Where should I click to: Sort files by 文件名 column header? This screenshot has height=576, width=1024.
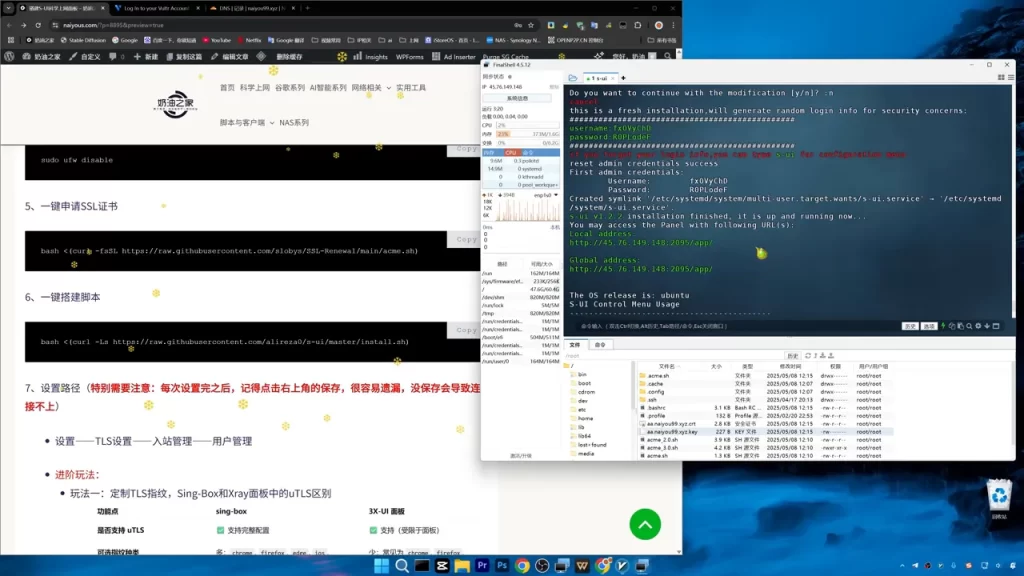[667, 366]
